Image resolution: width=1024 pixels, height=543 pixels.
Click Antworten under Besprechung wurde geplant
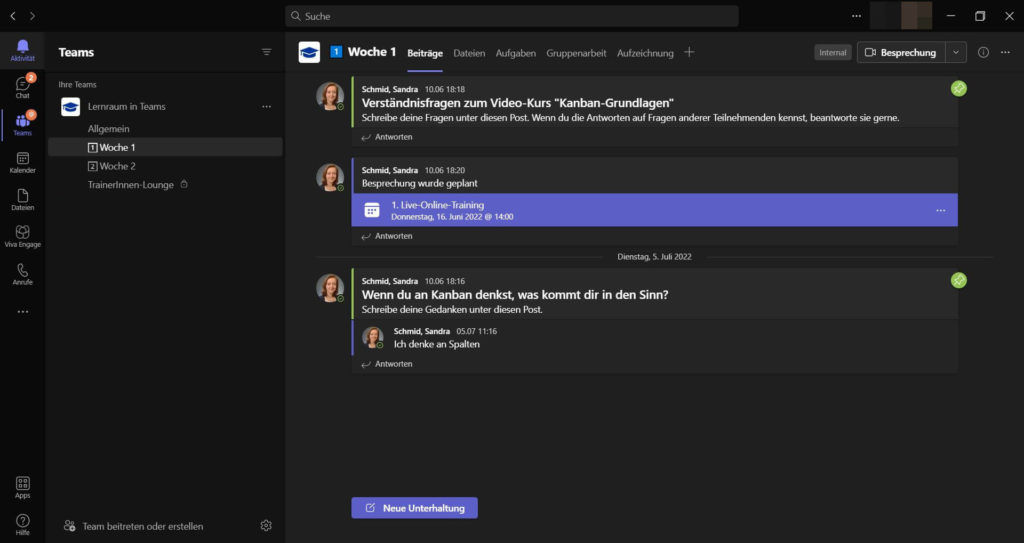tap(387, 236)
